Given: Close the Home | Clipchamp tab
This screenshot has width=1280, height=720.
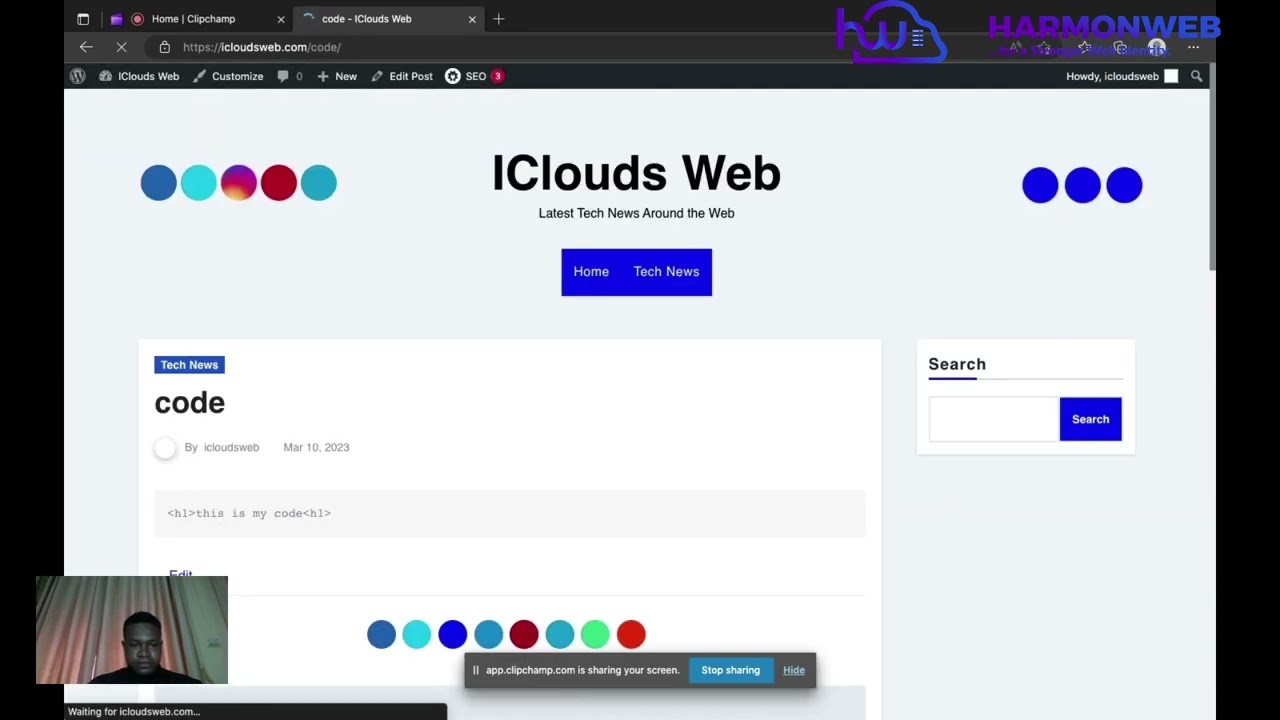Looking at the screenshot, I should (x=281, y=19).
